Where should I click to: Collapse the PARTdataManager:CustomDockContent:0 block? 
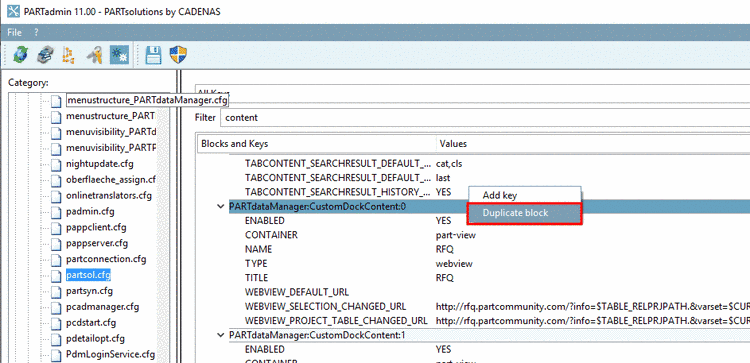[x=221, y=206]
